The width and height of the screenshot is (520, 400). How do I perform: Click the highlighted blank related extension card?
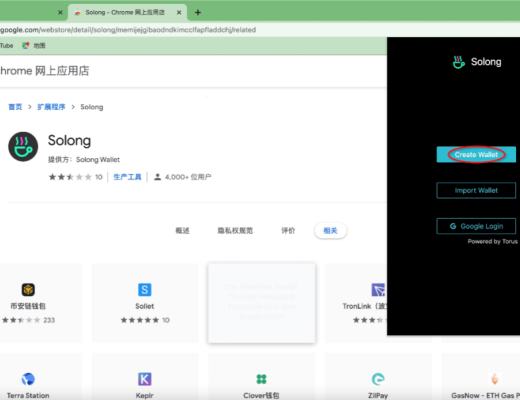click(262, 303)
